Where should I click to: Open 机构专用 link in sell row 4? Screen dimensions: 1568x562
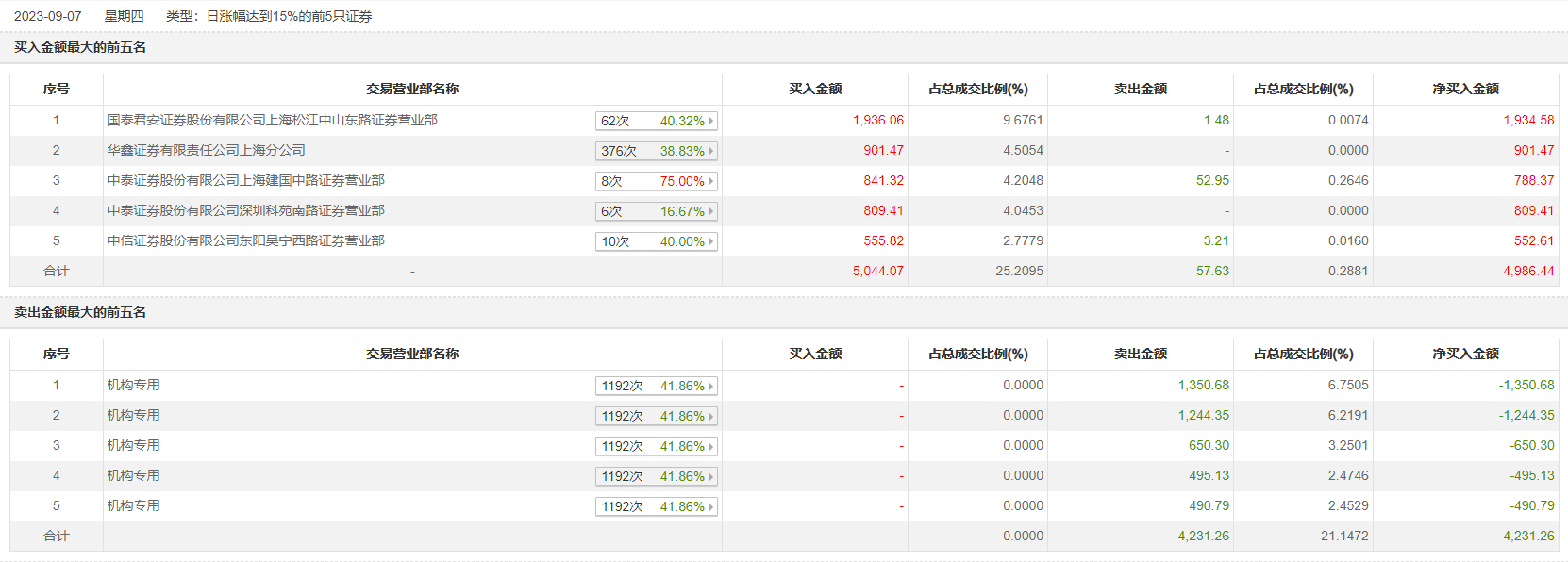click(x=133, y=475)
